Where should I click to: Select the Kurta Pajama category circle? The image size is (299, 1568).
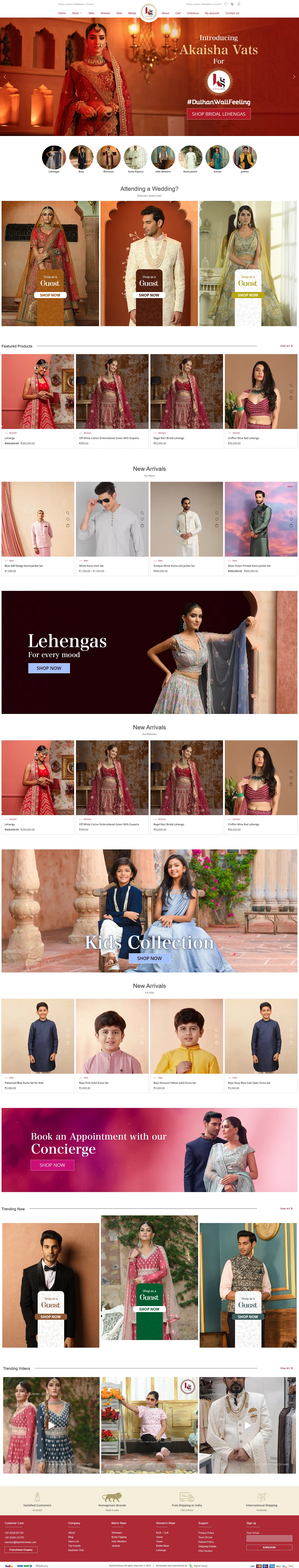(x=136, y=157)
